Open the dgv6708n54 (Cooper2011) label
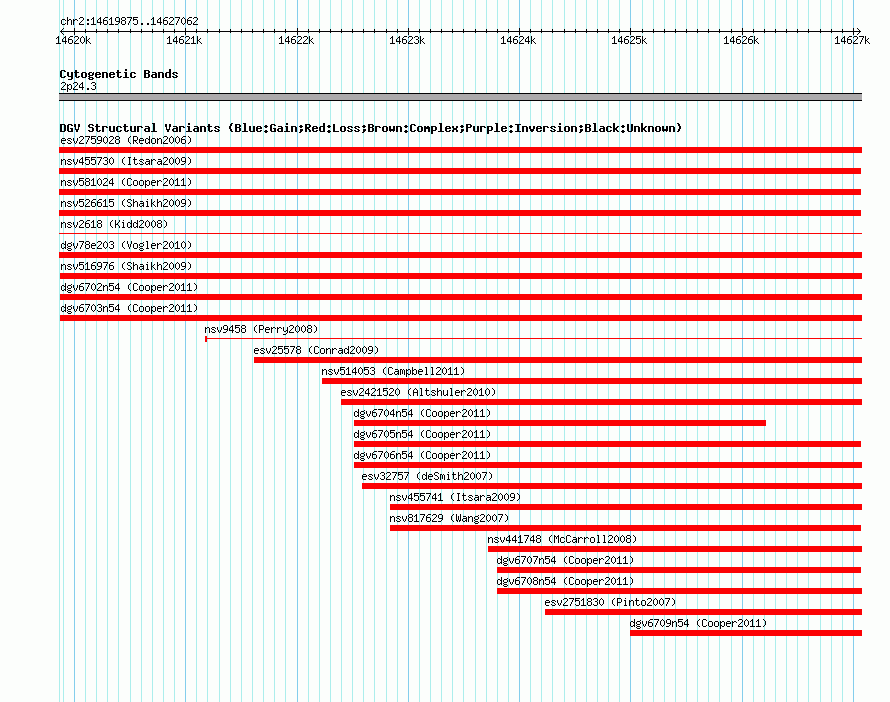 pyautogui.click(x=565, y=581)
